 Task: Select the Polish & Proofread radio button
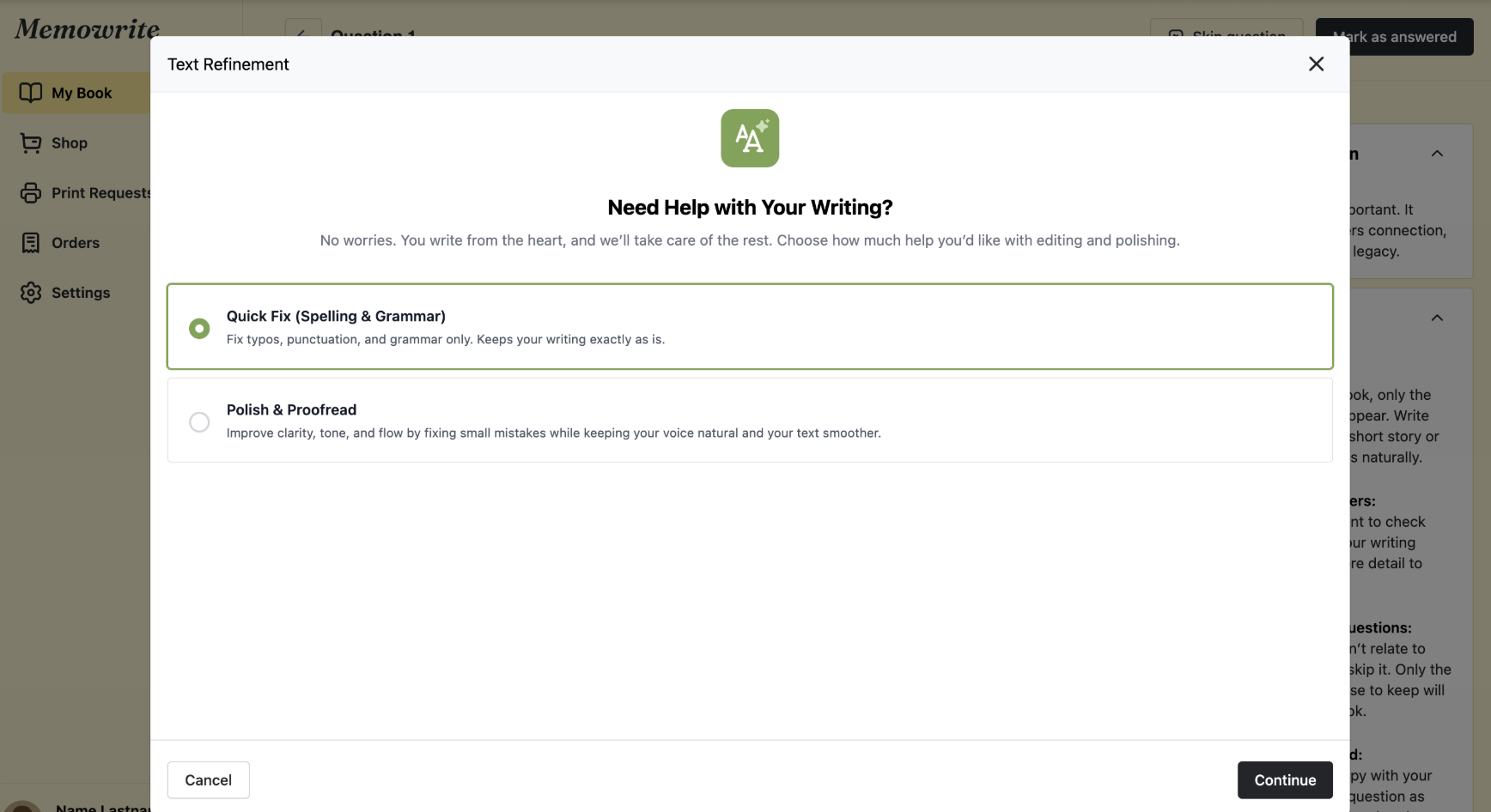[199, 422]
